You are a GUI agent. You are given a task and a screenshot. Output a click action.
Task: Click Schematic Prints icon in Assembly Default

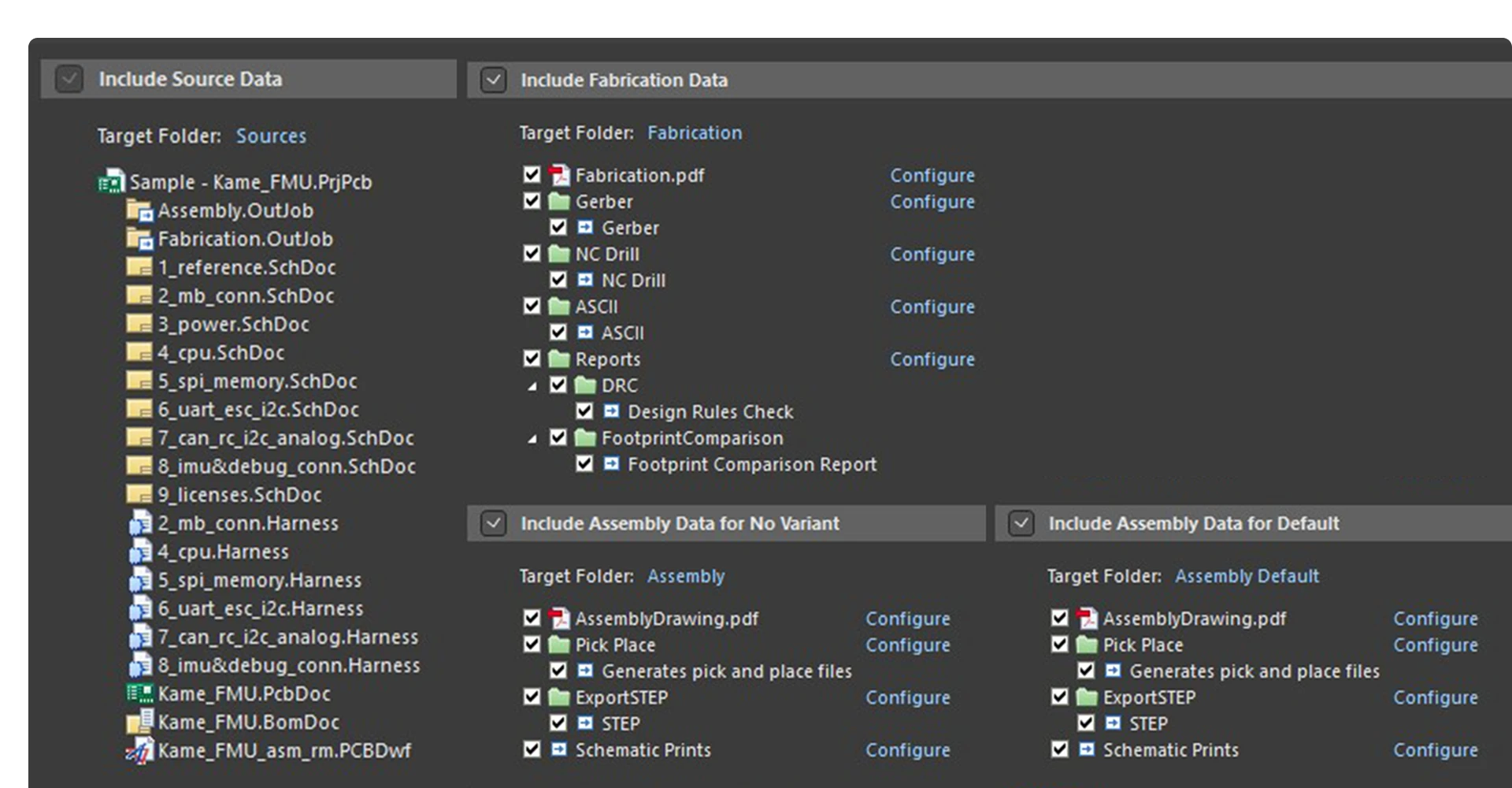1087,749
